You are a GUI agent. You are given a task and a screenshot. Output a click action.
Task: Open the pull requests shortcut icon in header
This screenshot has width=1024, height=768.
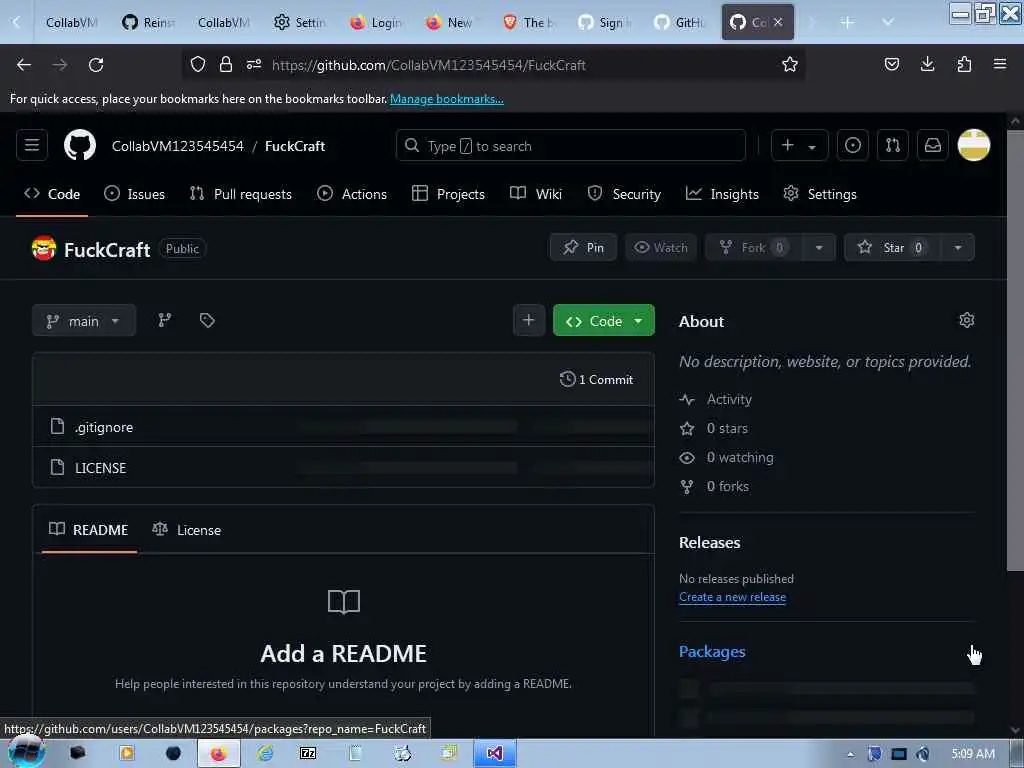pyautogui.click(x=893, y=145)
